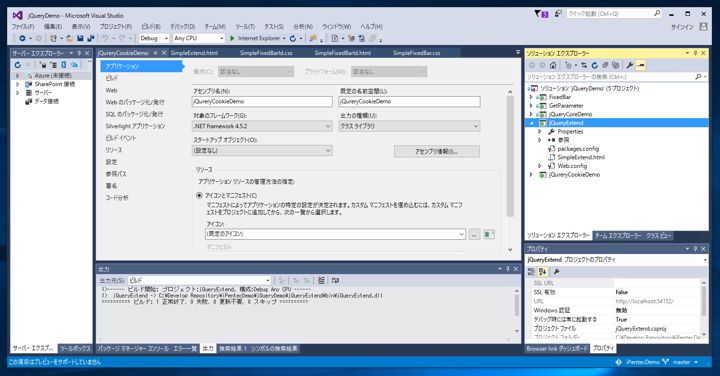Open the ファイル(F) menu

tap(23, 27)
